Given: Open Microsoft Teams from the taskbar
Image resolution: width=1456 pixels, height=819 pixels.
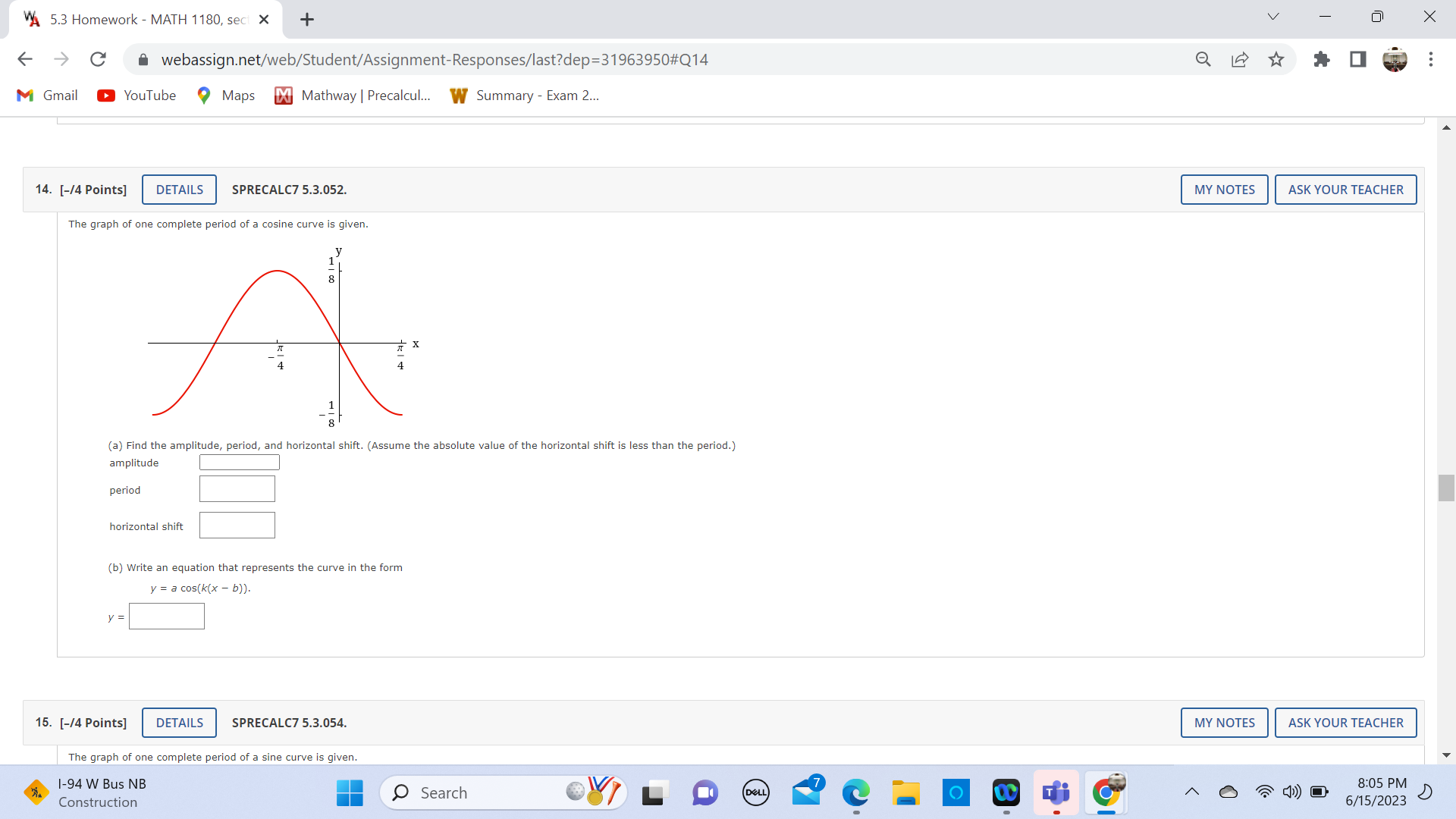Looking at the screenshot, I should tap(1056, 792).
